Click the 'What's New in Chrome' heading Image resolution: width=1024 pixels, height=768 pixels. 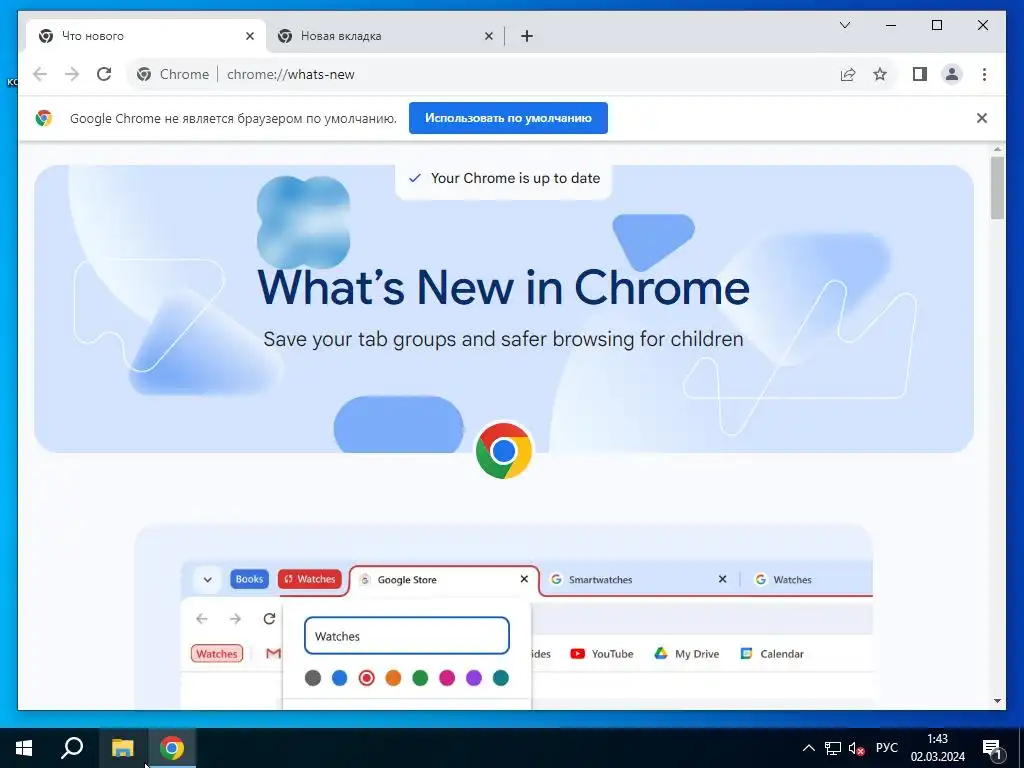coord(504,287)
